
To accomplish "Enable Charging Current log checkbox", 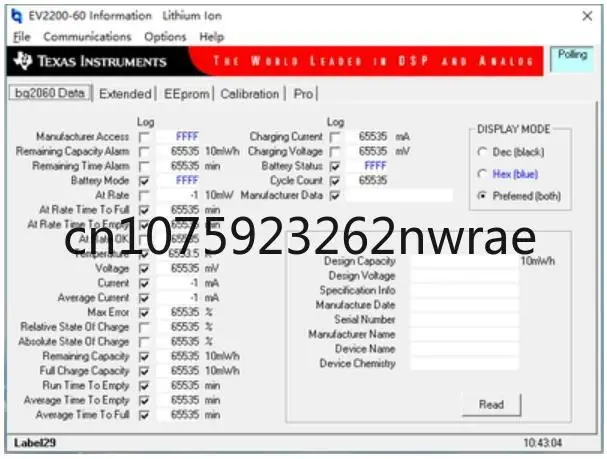I will point(334,137).
